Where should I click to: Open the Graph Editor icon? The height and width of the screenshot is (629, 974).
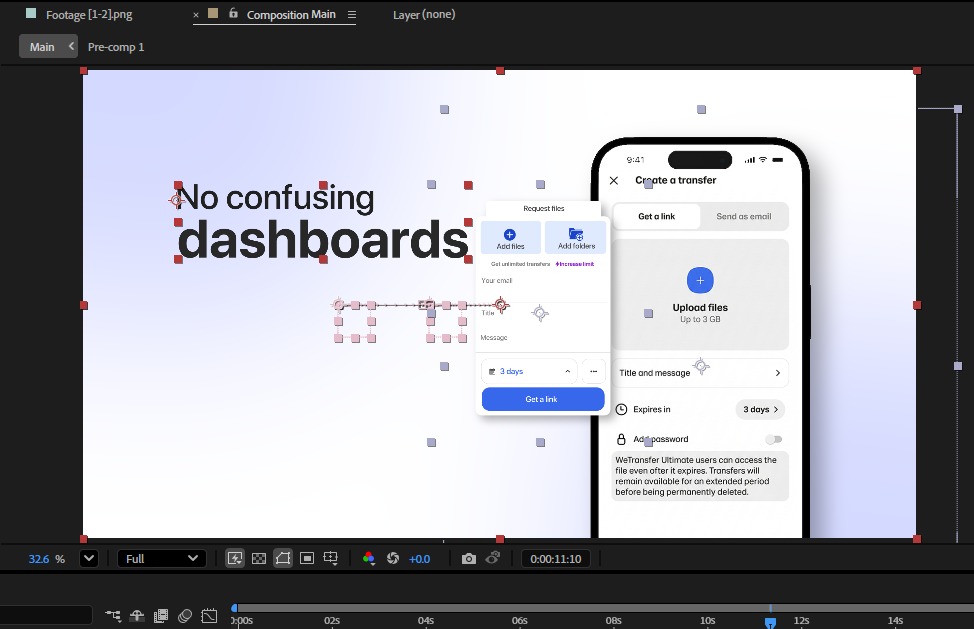point(209,615)
